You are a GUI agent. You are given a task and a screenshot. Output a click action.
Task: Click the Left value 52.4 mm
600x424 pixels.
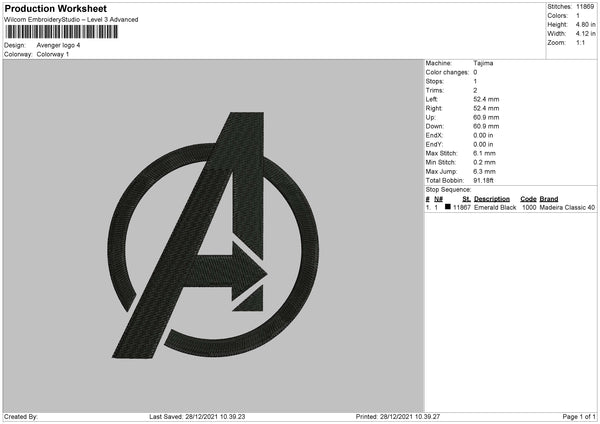(486, 99)
